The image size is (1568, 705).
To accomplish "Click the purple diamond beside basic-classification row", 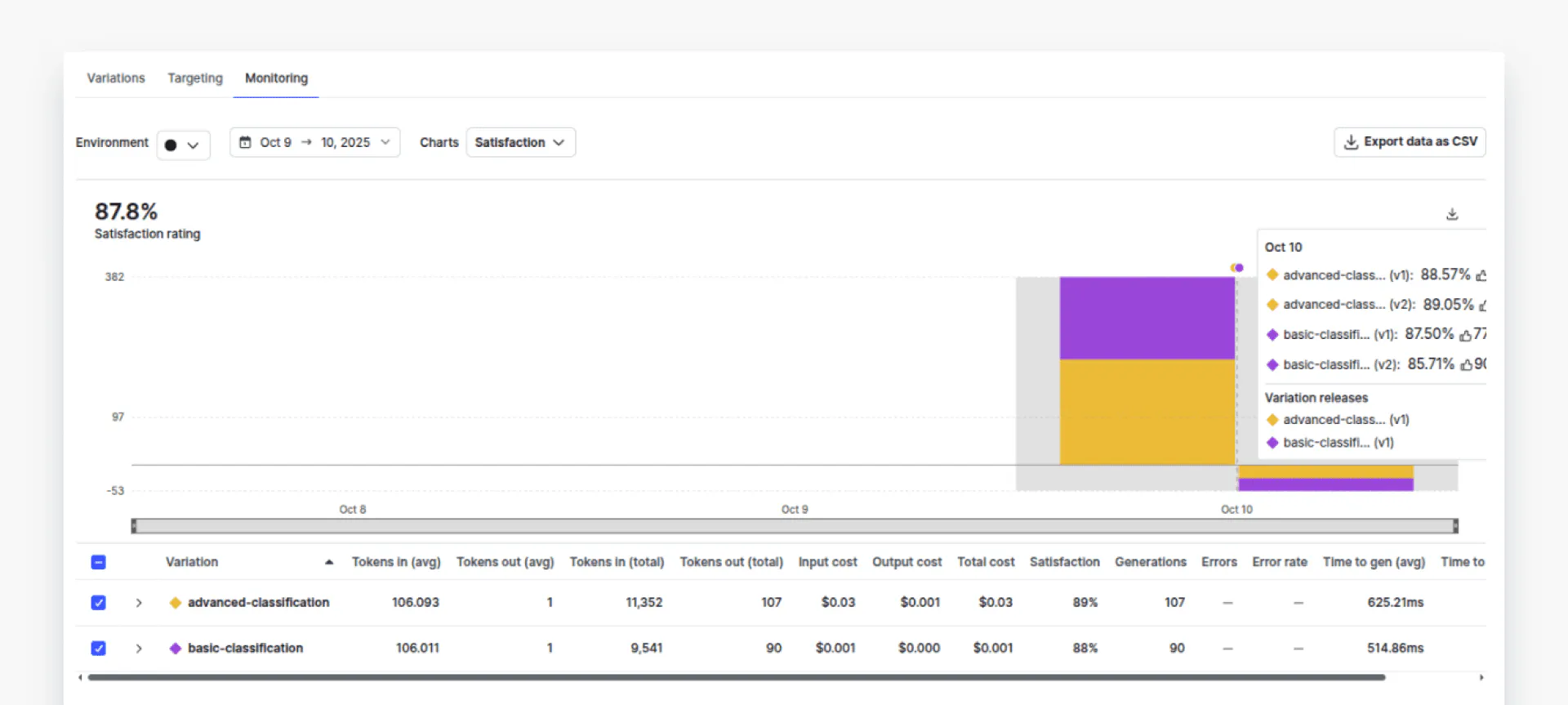I will pos(175,649).
